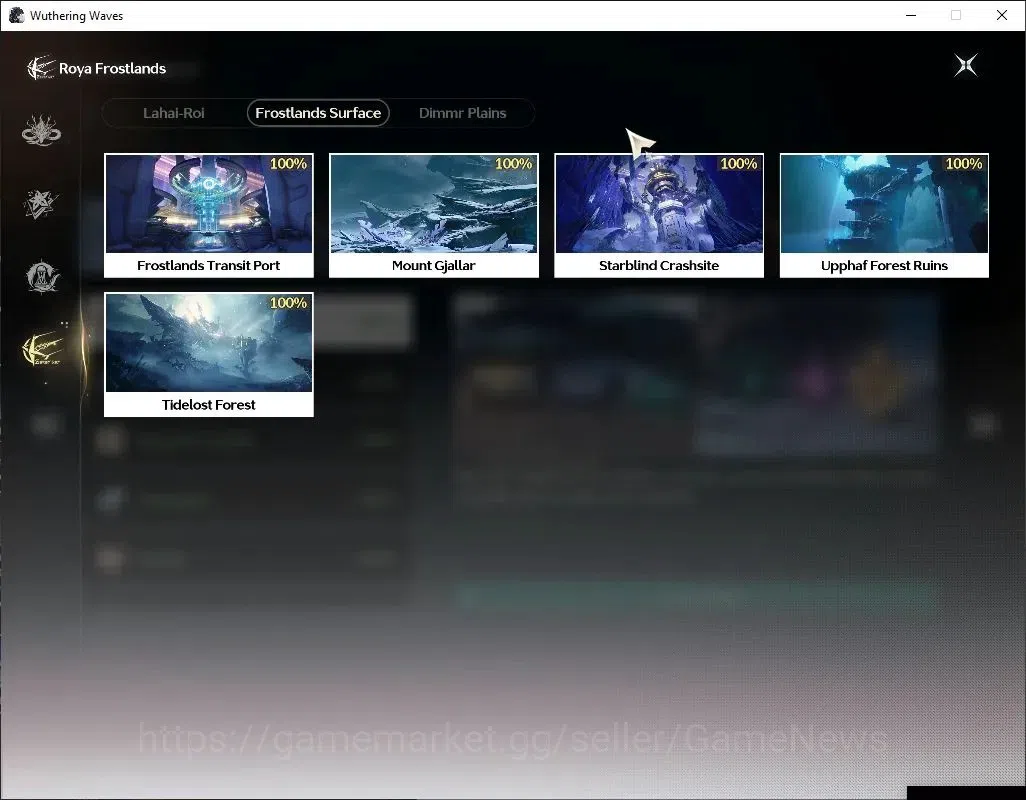Select the second star-shaped region emblem
This screenshot has width=1026, height=800.
tap(41, 203)
